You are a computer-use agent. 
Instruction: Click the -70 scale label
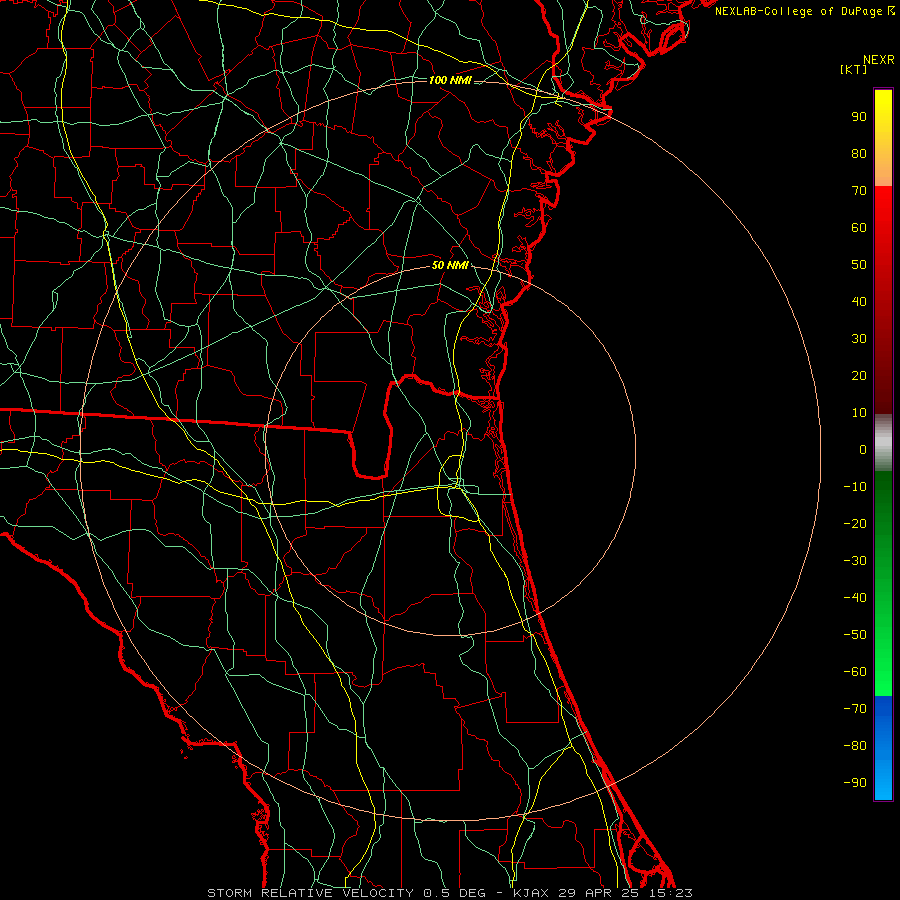(x=855, y=709)
